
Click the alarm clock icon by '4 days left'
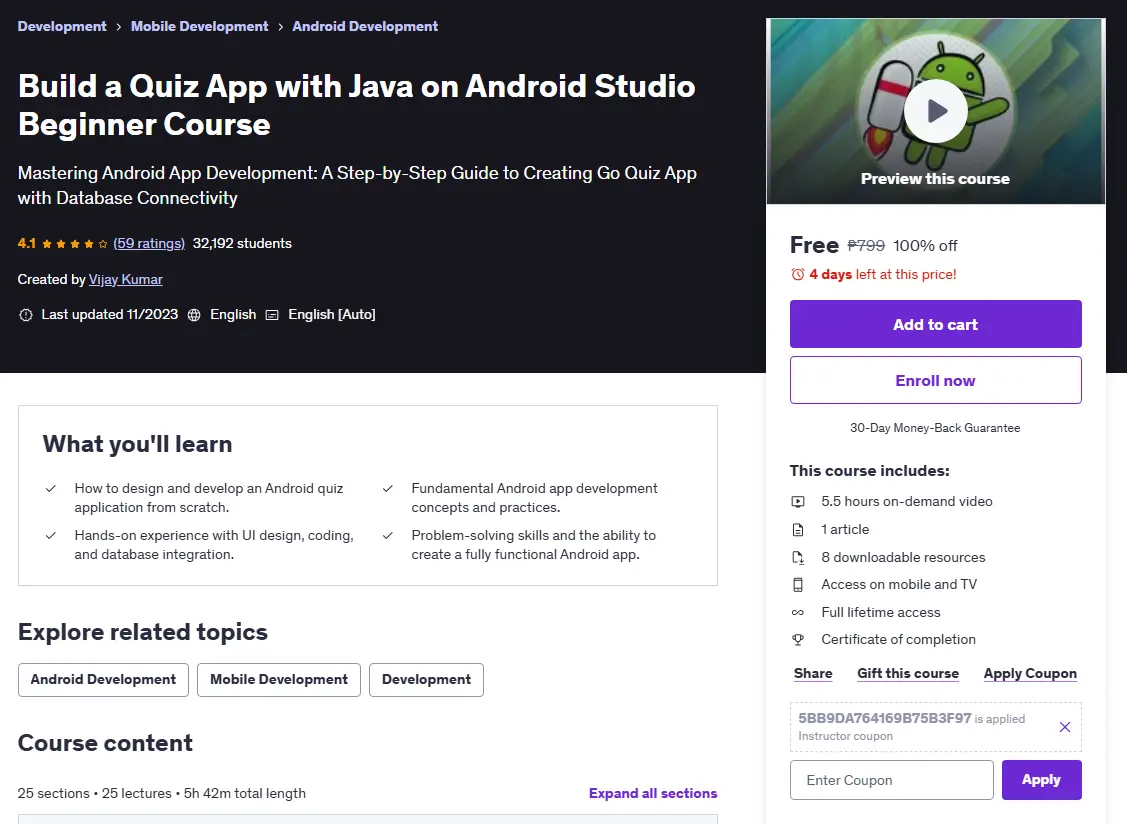[797, 274]
